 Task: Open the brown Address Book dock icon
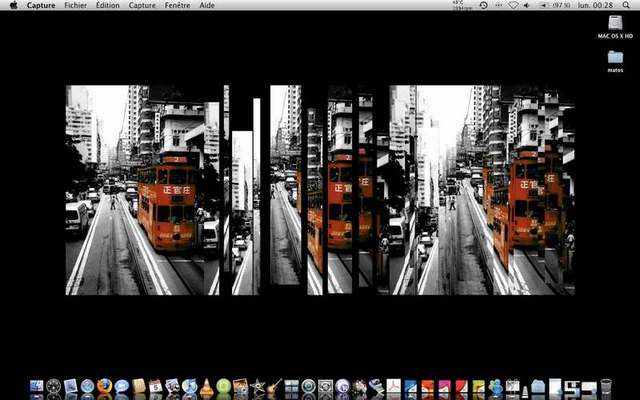pos(139,386)
